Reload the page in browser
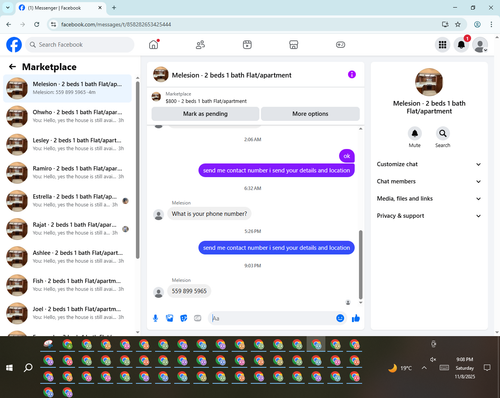 [x=37, y=24]
